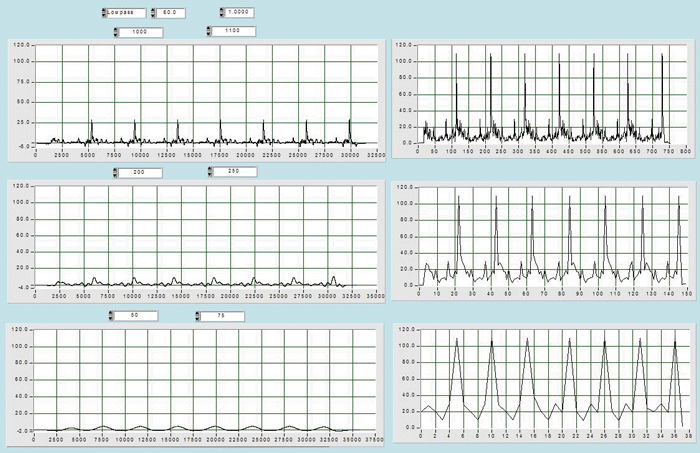Click the stepper arrows beside the 1100 field

point(209,31)
